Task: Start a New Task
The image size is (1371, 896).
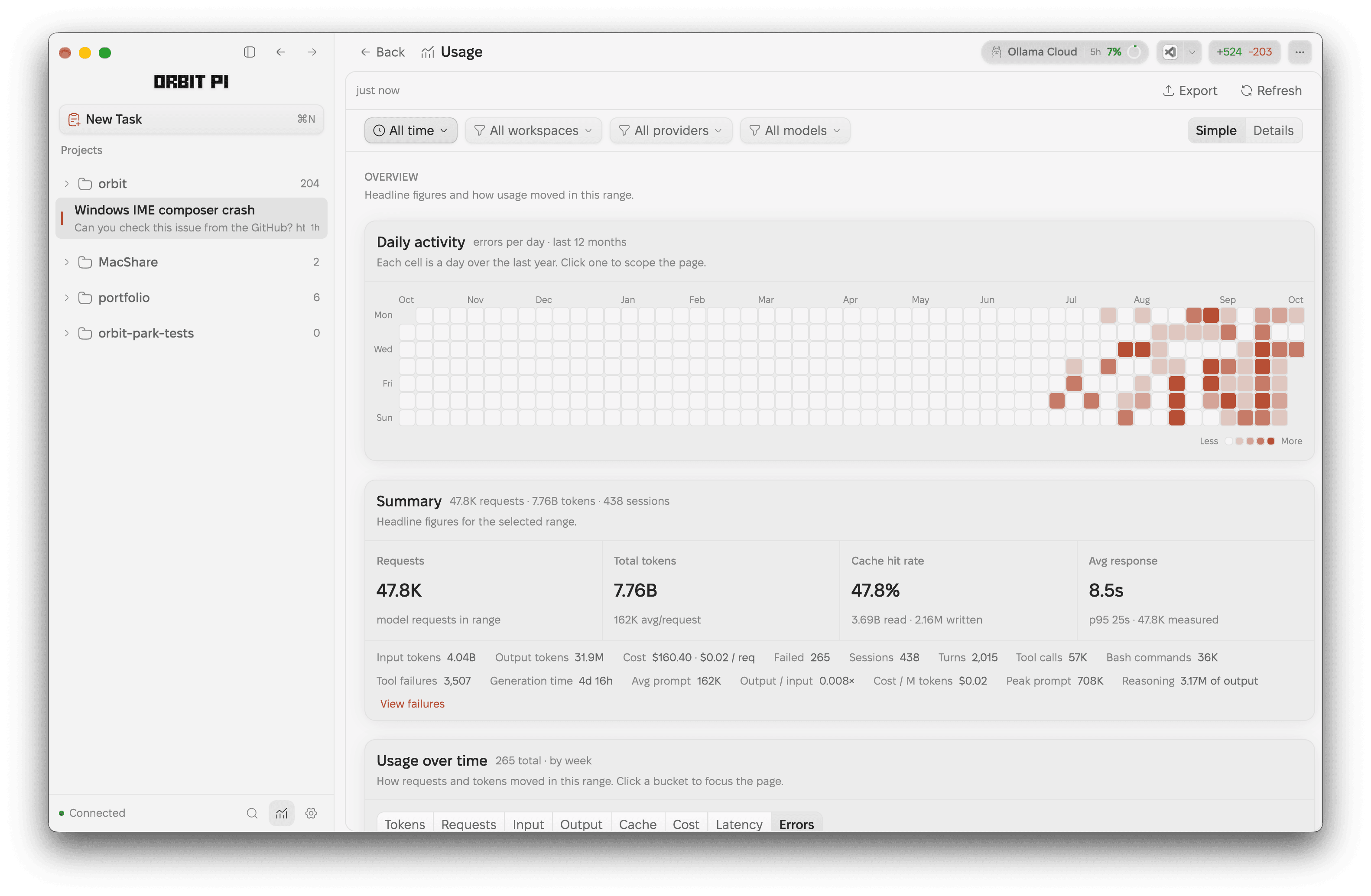Action: tap(191, 119)
